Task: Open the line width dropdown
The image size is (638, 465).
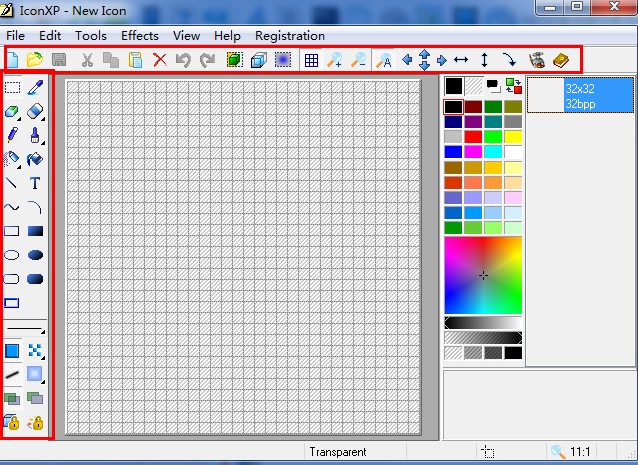Action: click(27, 330)
